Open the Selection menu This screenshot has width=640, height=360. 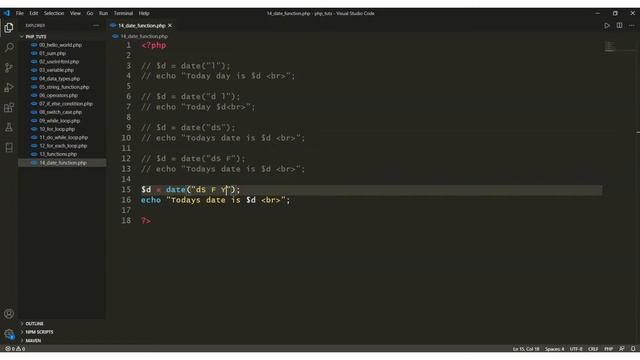54,13
